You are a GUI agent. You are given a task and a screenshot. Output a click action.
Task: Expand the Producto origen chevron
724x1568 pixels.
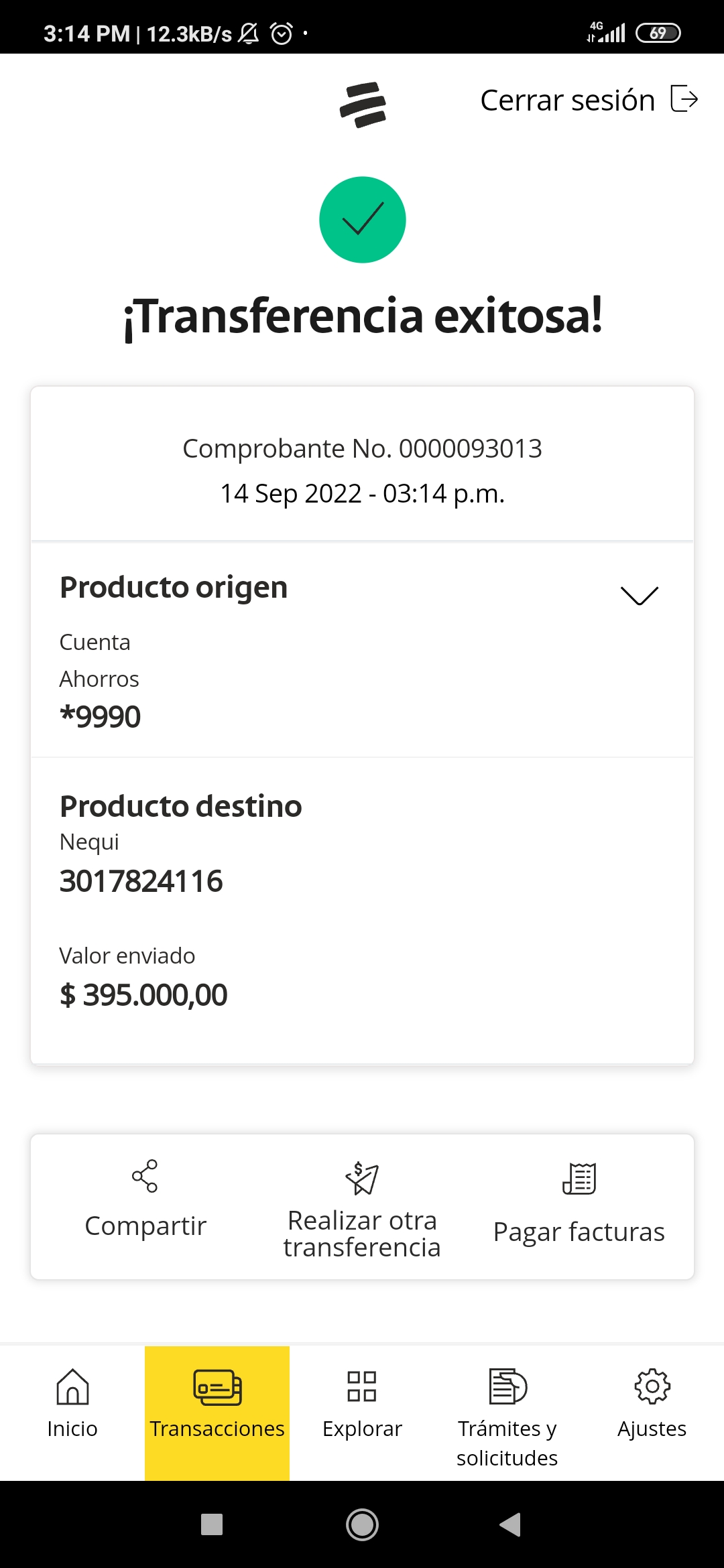[x=639, y=595]
